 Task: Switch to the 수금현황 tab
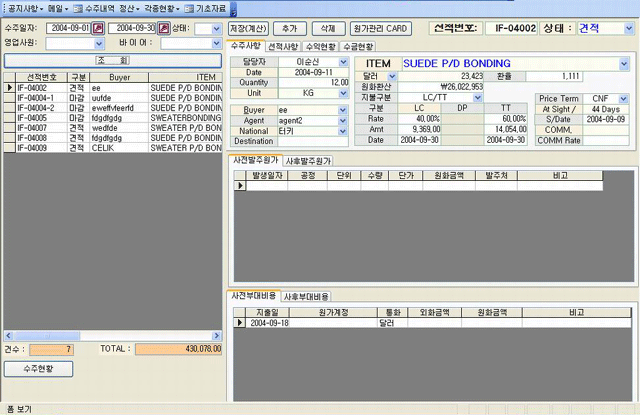[358, 47]
